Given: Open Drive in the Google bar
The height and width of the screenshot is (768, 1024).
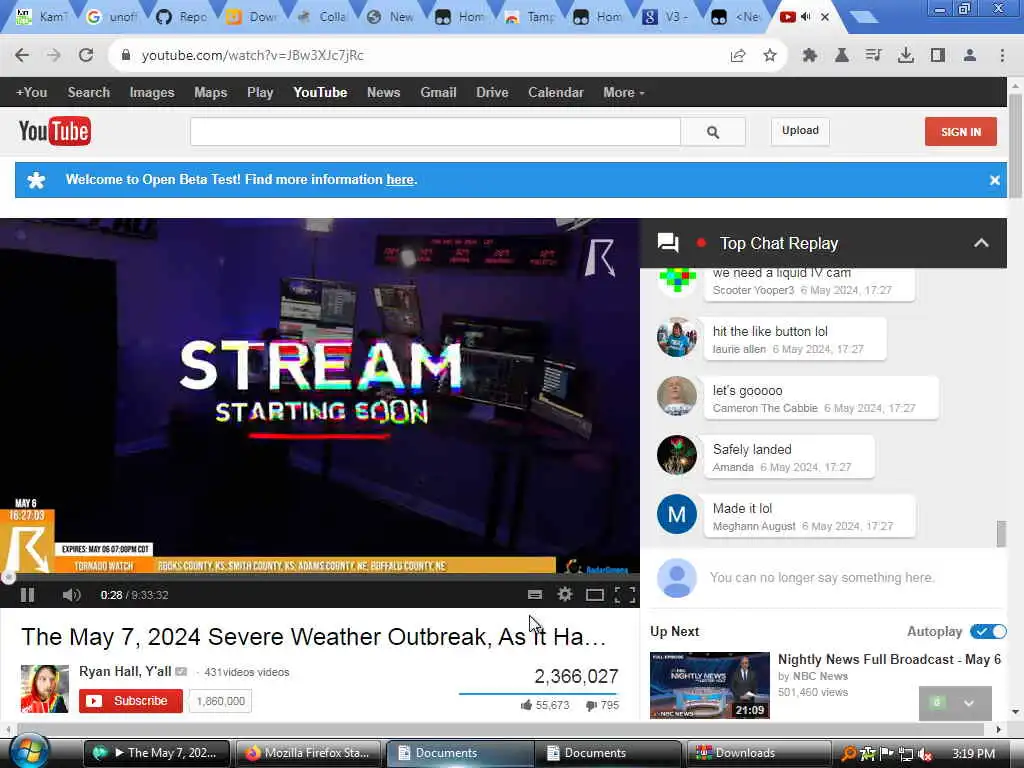Looking at the screenshot, I should 492,93.
